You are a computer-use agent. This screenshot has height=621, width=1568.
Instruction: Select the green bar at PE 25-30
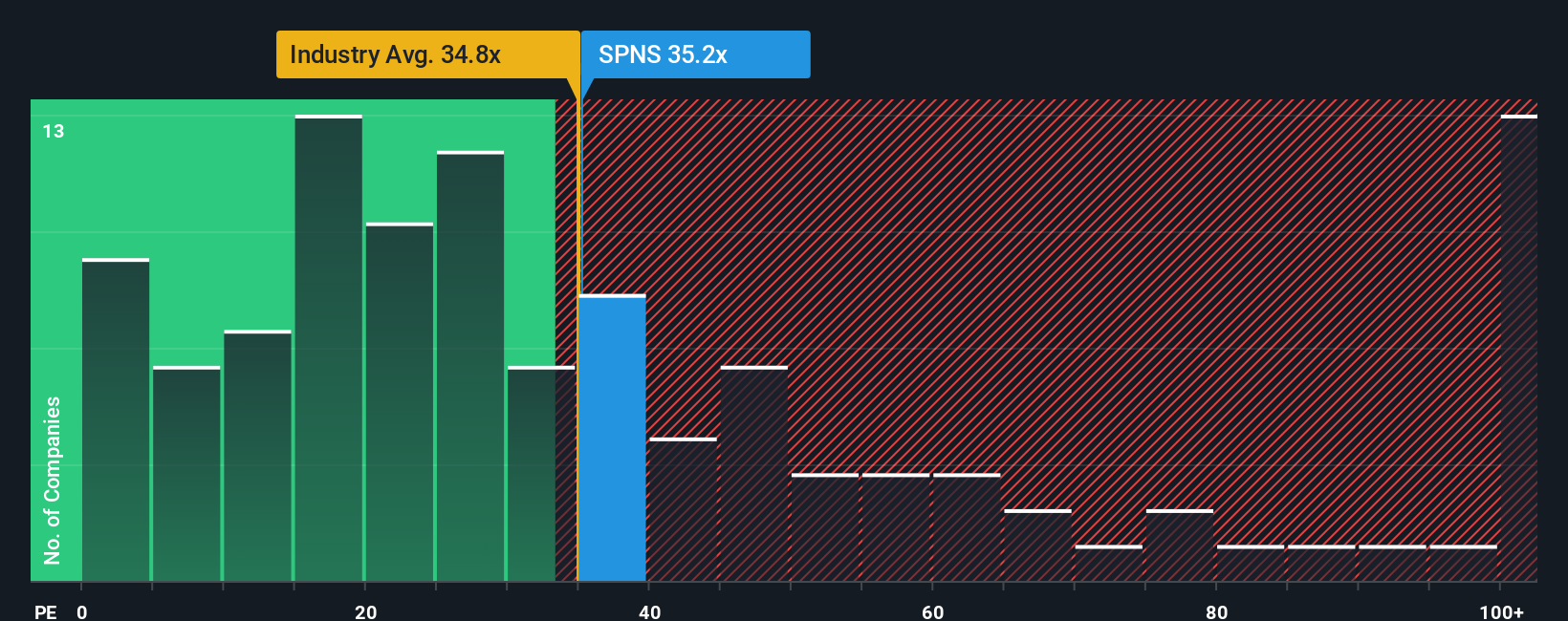pos(470,366)
